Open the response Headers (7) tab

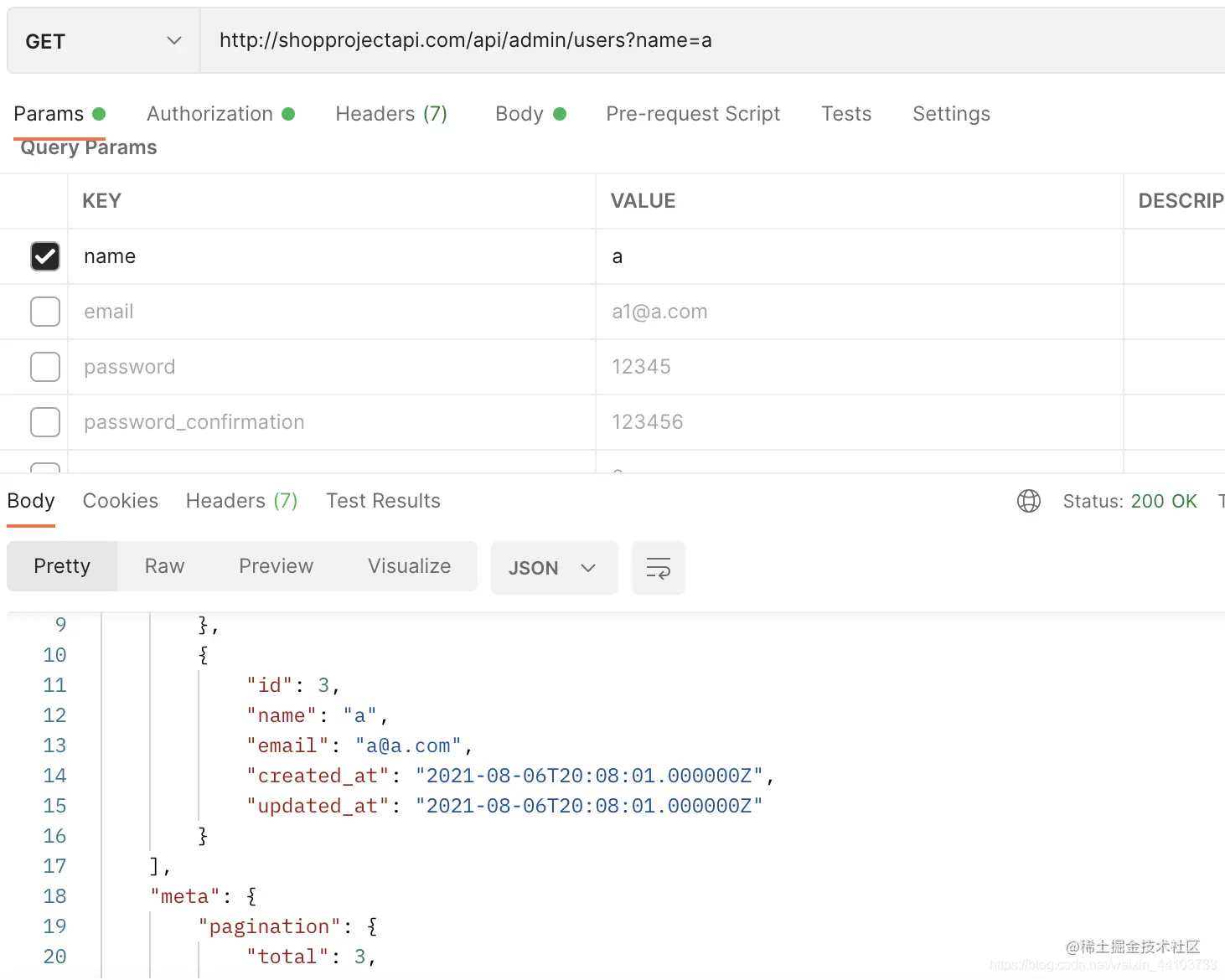pos(242,501)
